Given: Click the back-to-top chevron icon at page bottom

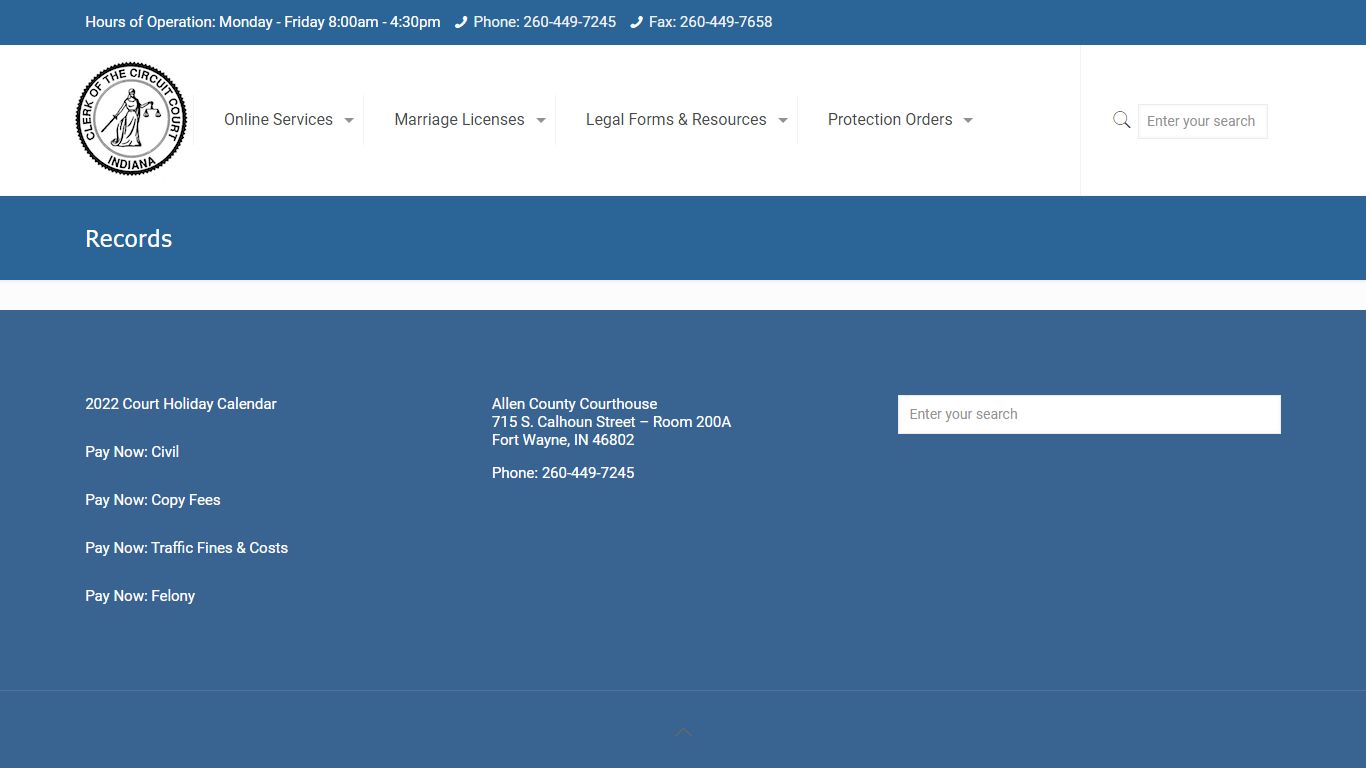Looking at the screenshot, I should pos(683,731).
